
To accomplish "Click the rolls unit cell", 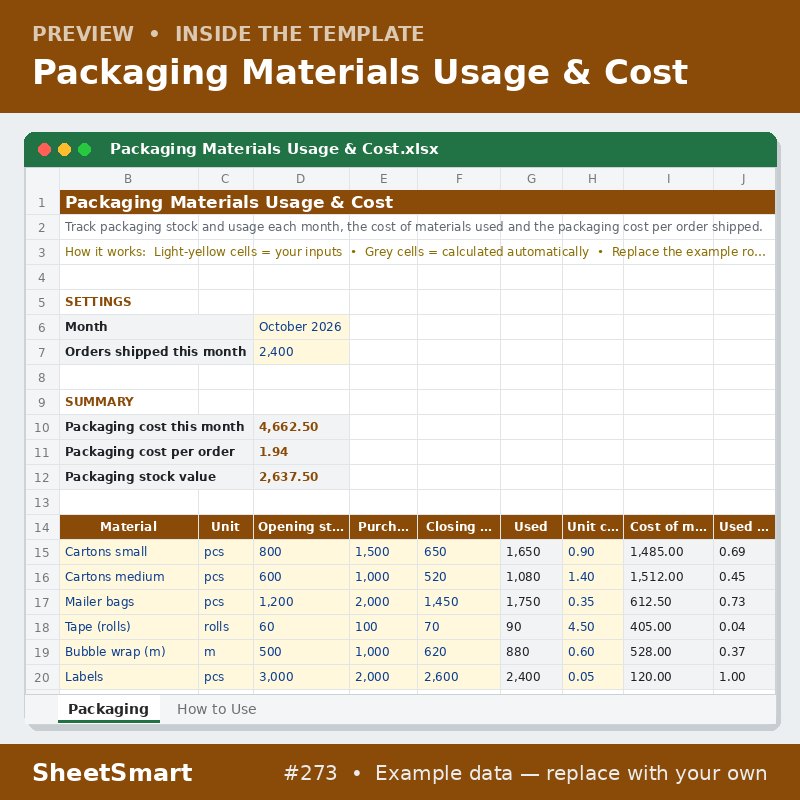I will click(x=226, y=627).
